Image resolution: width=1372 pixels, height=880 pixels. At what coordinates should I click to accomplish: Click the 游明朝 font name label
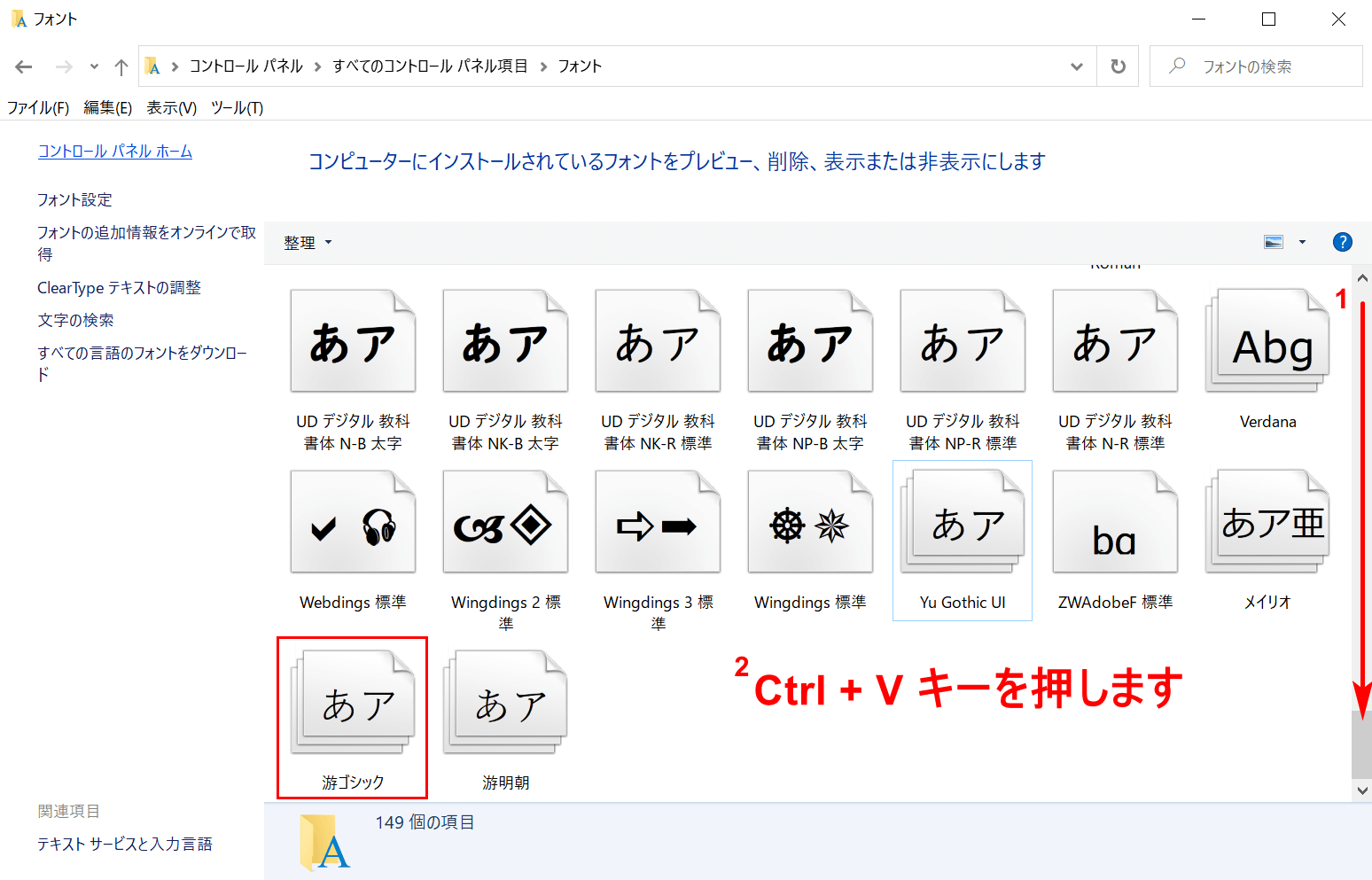[505, 783]
